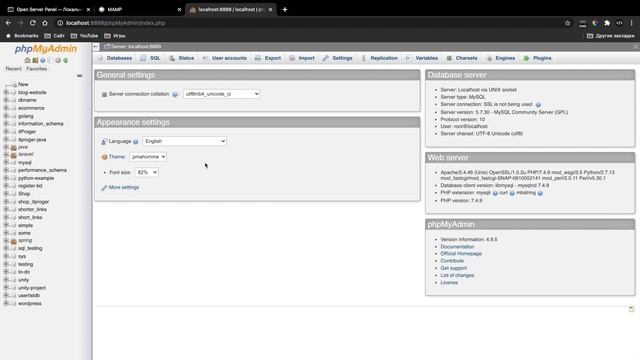Open the SQL tab

(x=150, y=58)
